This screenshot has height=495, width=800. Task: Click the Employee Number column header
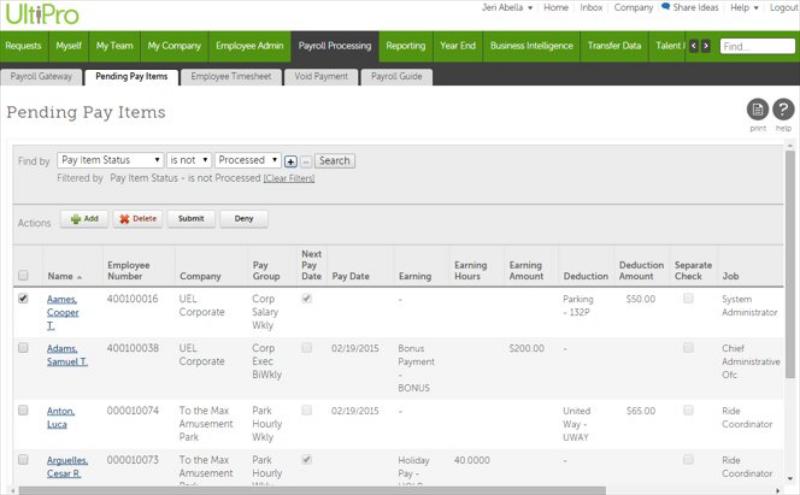pyautogui.click(x=129, y=270)
